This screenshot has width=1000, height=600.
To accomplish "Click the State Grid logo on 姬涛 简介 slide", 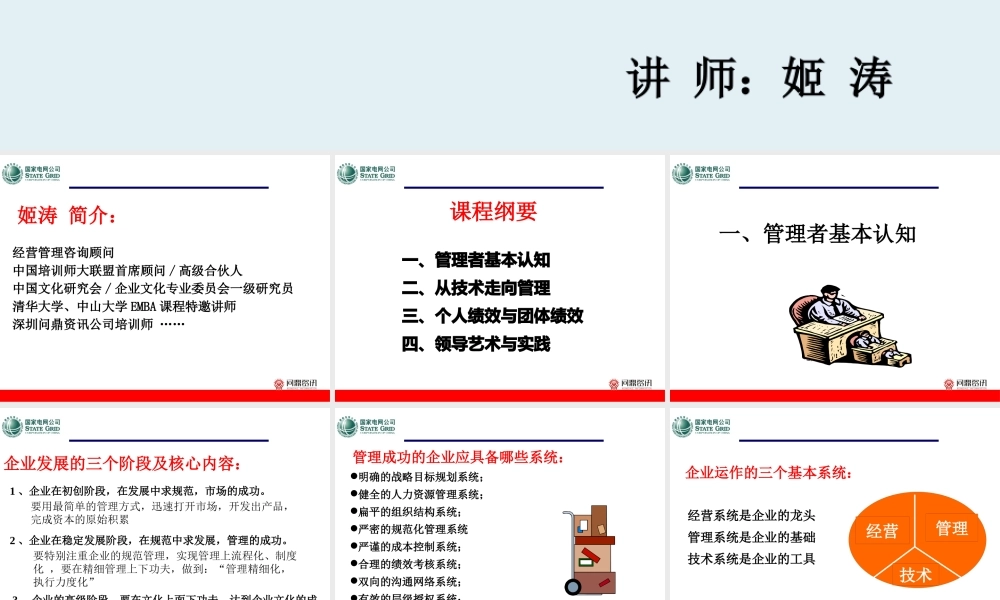I will [31, 173].
